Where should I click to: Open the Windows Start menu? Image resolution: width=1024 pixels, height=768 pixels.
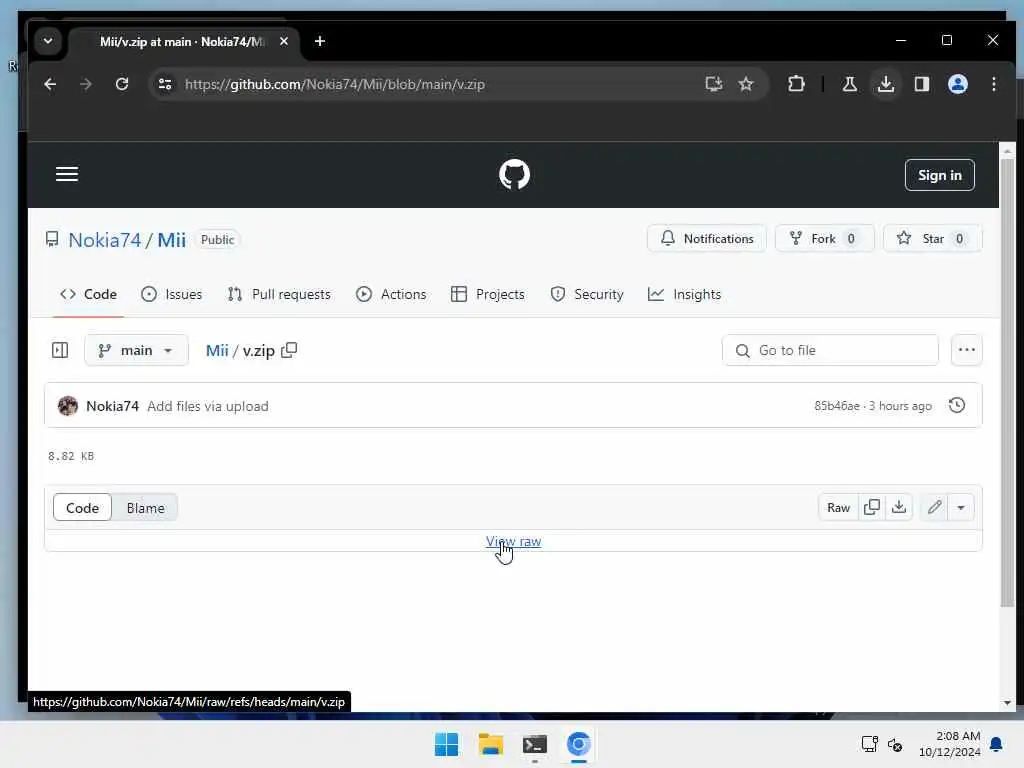tap(447, 744)
